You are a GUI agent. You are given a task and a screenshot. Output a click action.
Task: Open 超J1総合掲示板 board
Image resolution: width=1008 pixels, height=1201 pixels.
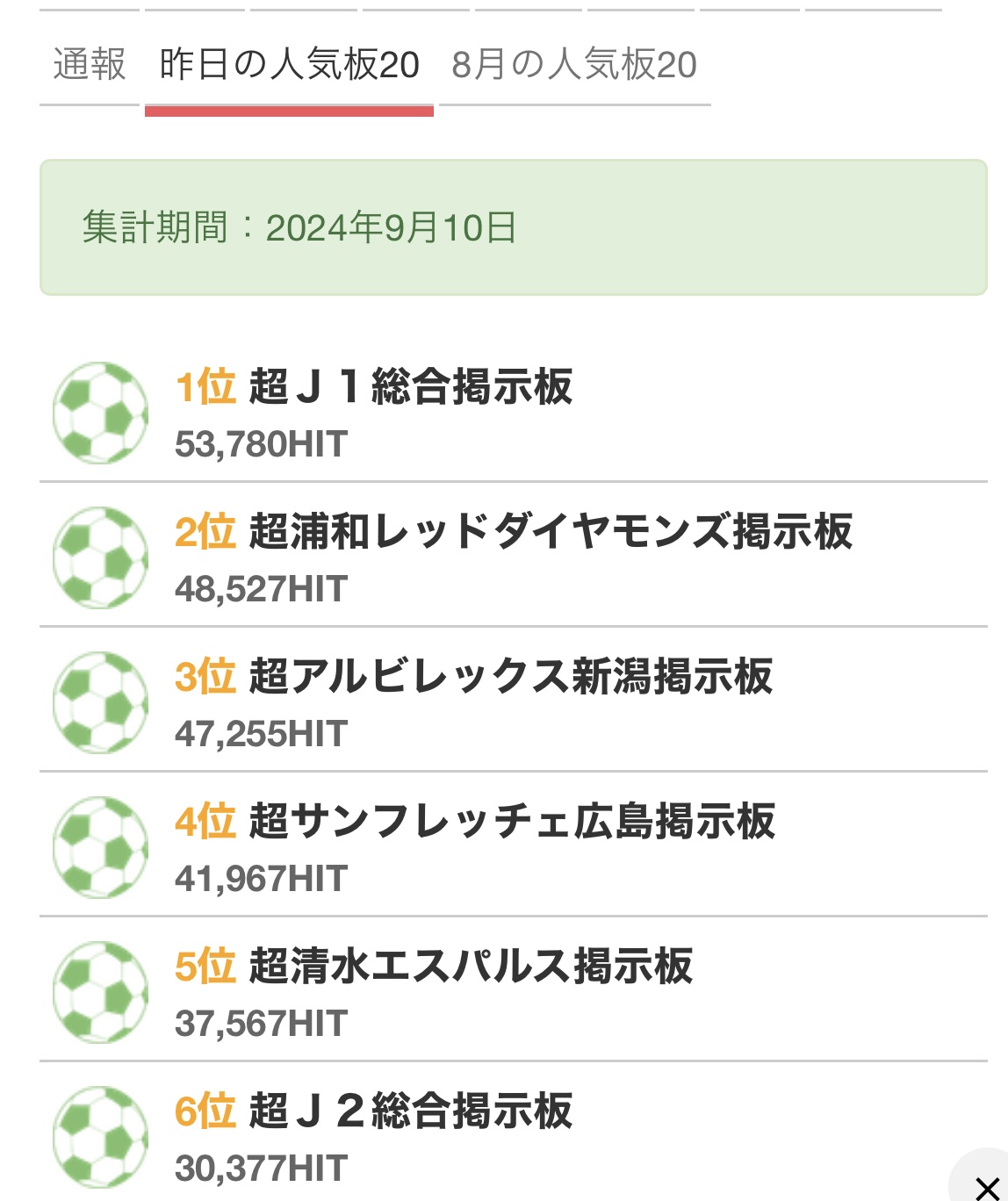[410, 386]
